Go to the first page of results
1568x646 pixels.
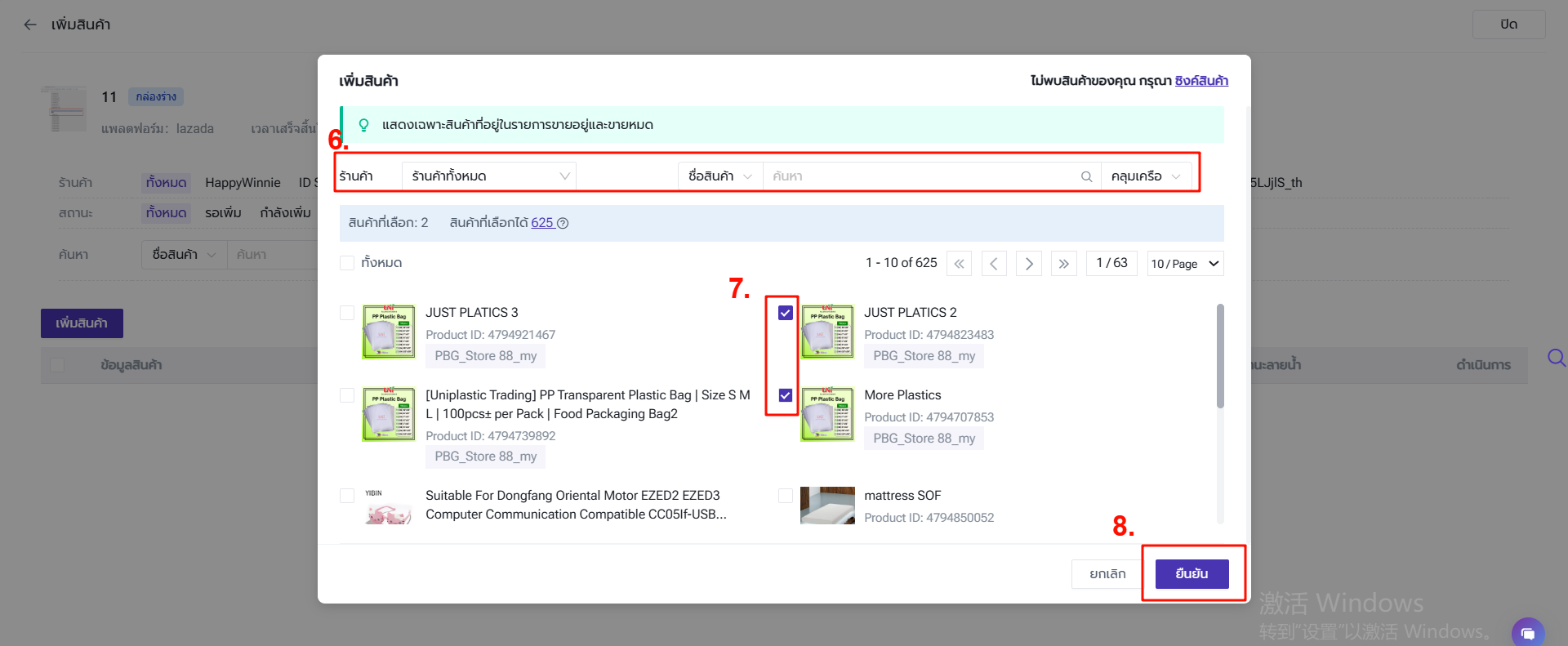(x=959, y=264)
